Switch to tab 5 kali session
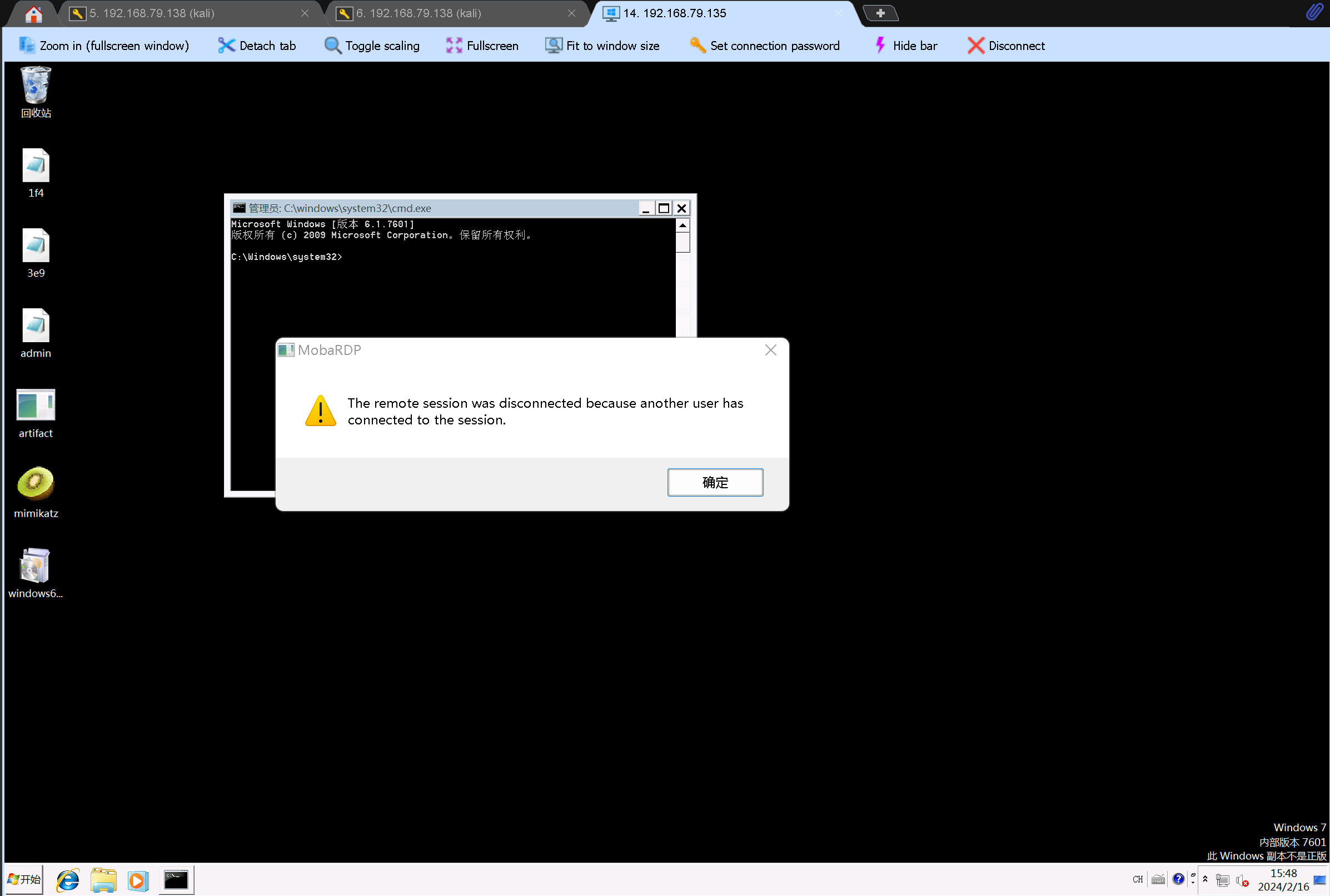Screen dimensions: 1330x896 point(152,13)
